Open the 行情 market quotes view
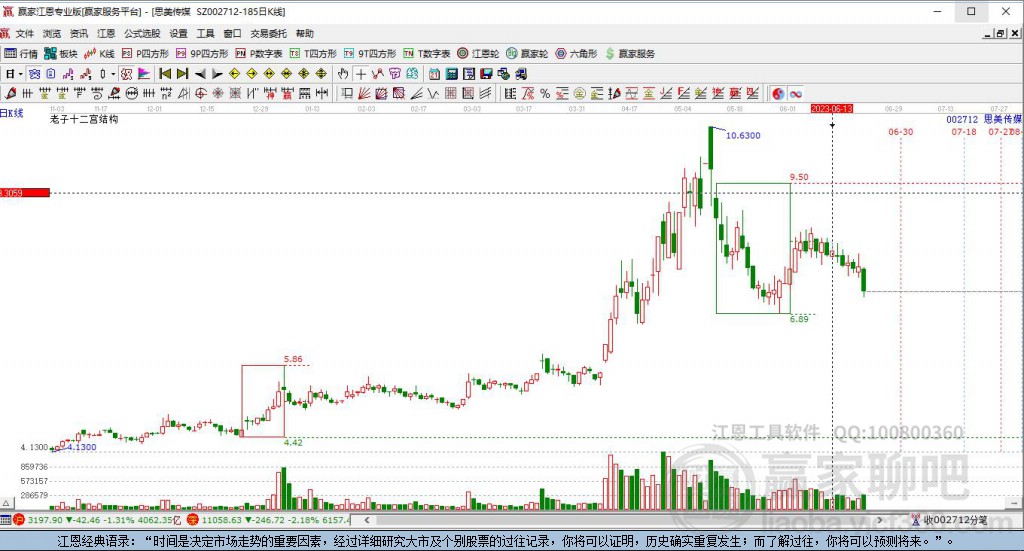This screenshot has height=551, width=1024. tap(20, 54)
